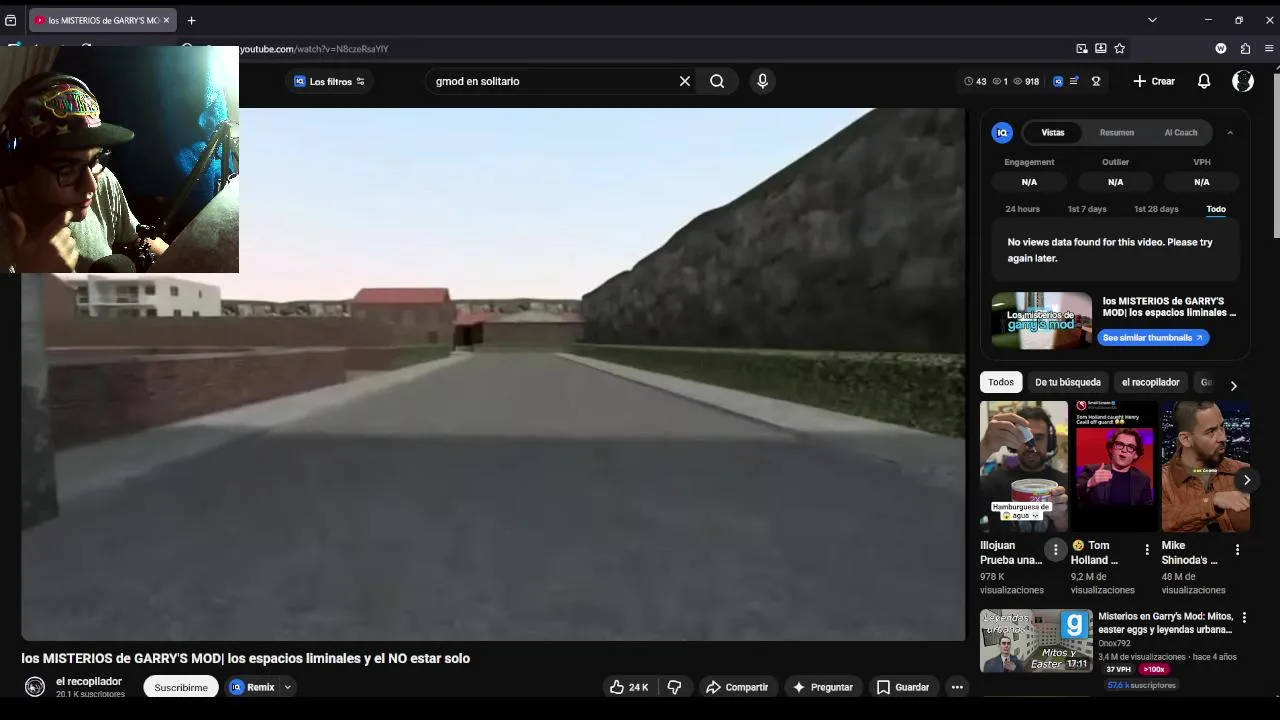
Task: Open options for Mike Shinoda short
Action: coord(1237,549)
